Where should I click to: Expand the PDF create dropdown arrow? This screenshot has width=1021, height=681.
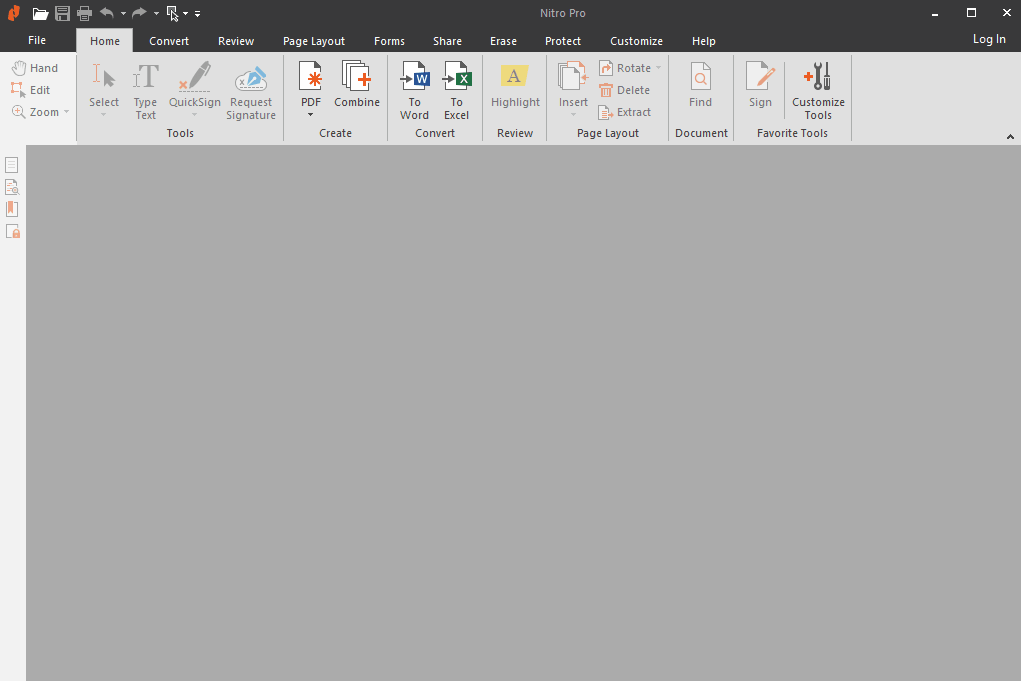click(311, 115)
